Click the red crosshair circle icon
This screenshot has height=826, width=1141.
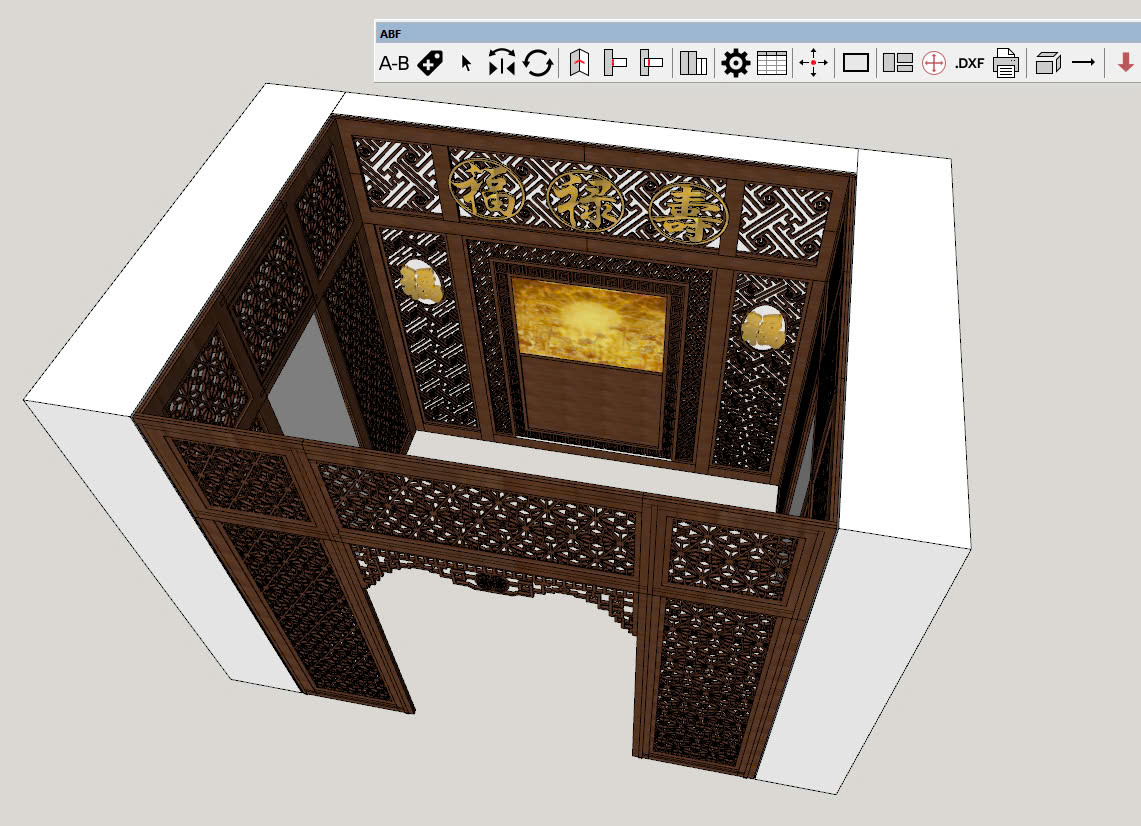click(934, 64)
